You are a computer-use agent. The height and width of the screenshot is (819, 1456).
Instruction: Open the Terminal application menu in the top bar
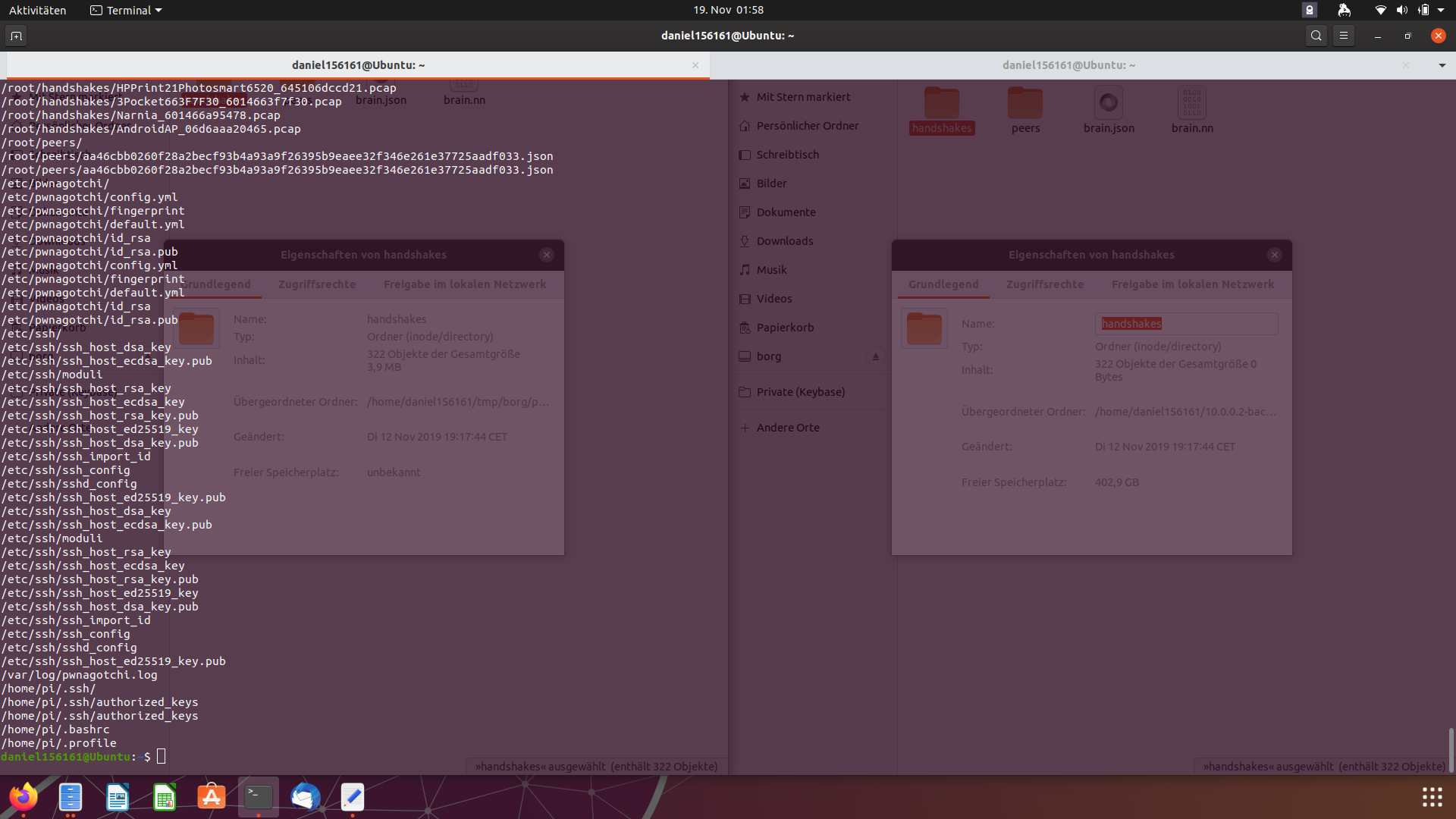[125, 10]
